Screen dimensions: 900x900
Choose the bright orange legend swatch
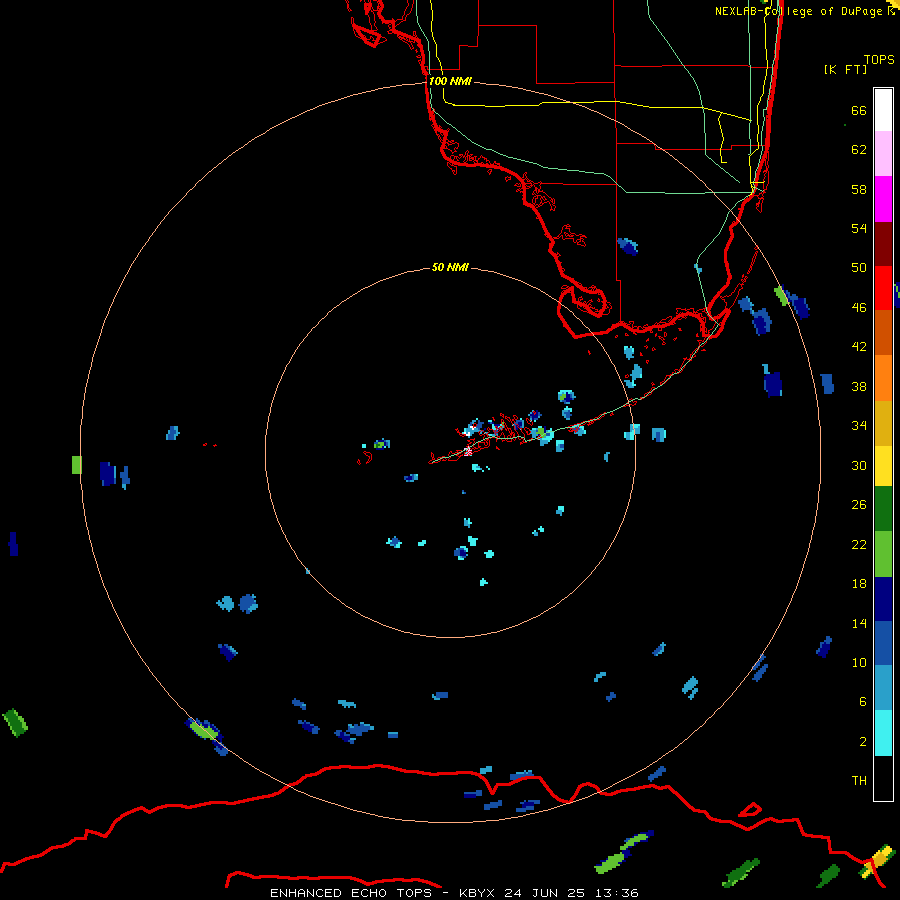(883, 378)
